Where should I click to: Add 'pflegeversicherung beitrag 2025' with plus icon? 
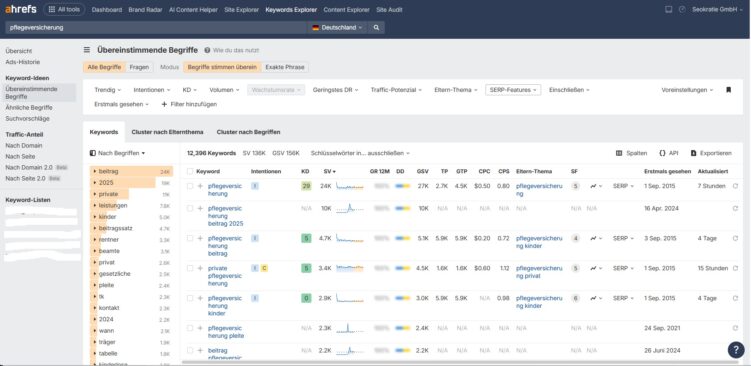(x=200, y=208)
